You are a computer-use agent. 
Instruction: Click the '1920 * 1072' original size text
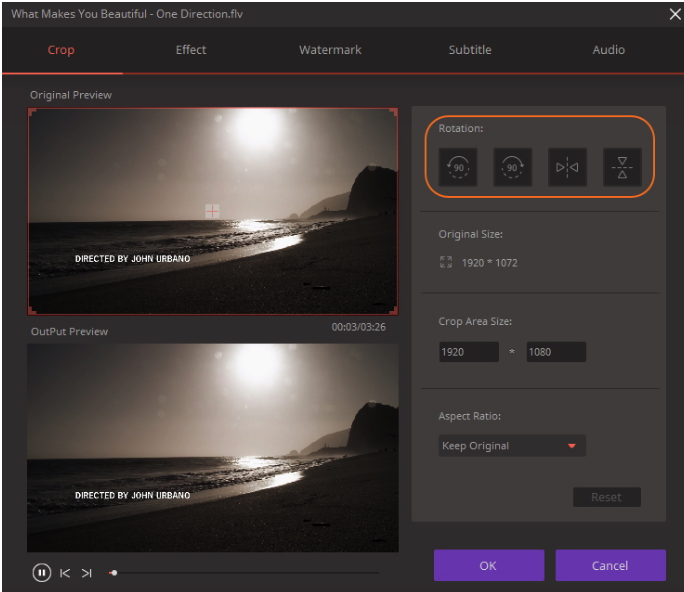click(x=489, y=263)
